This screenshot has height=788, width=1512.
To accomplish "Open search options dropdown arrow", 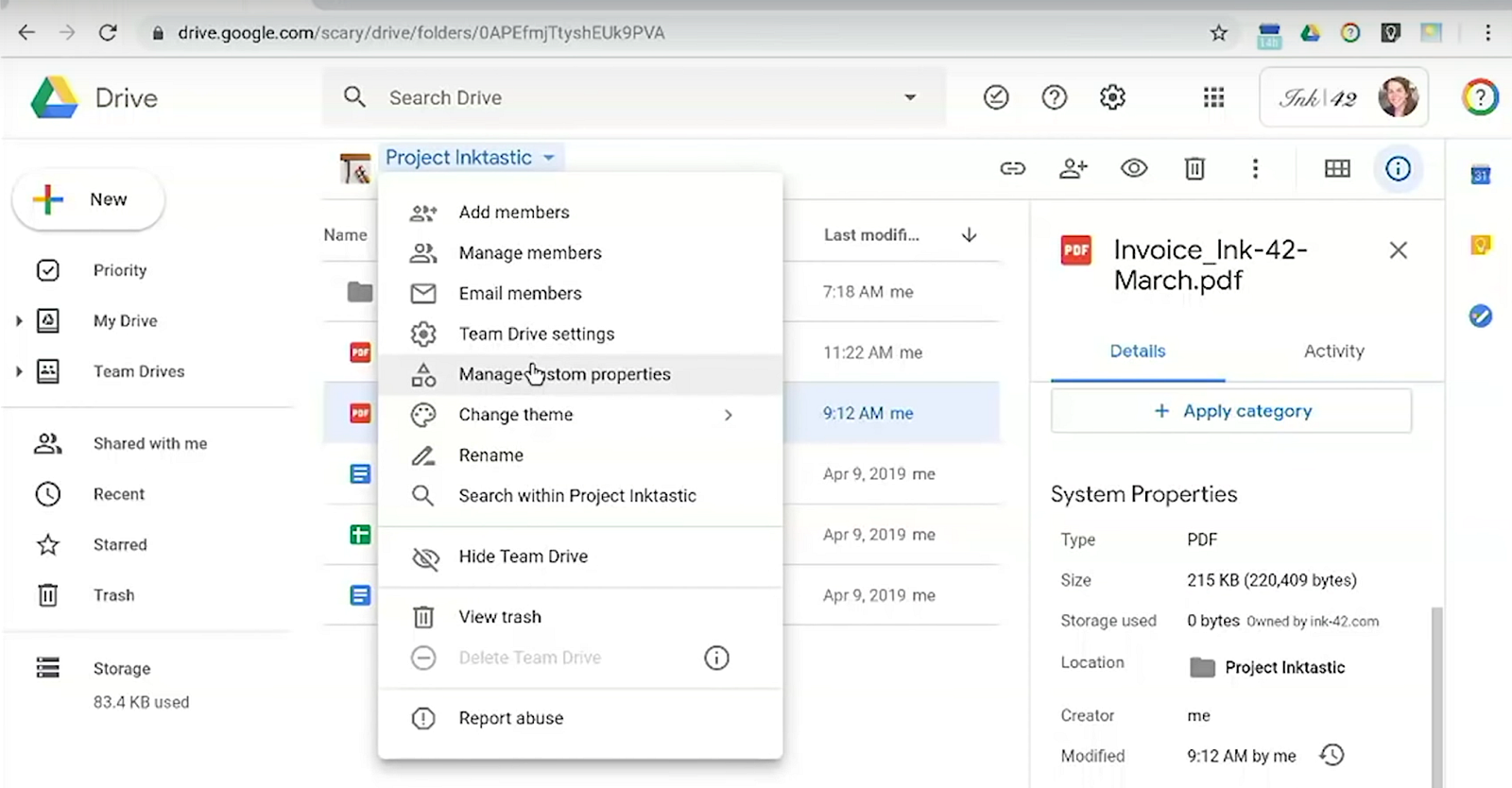I will [x=910, y=97].
